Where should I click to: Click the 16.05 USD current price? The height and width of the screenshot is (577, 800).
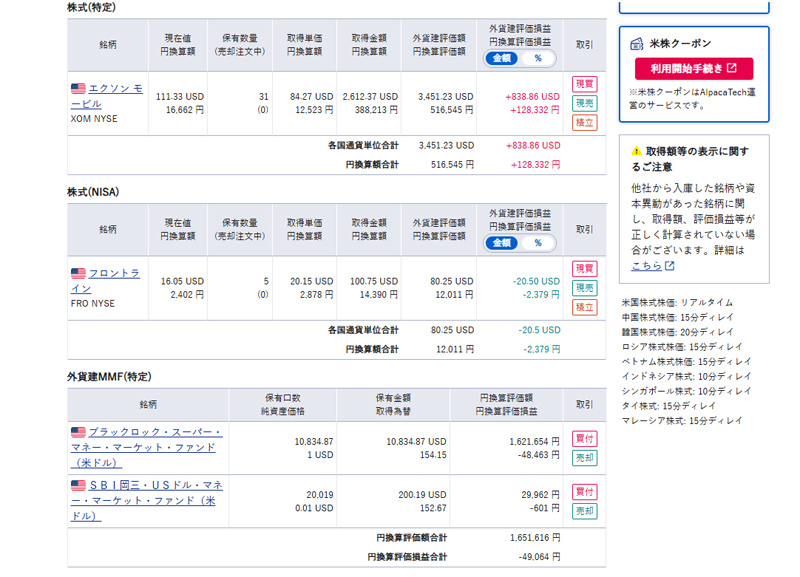point(182,281)
